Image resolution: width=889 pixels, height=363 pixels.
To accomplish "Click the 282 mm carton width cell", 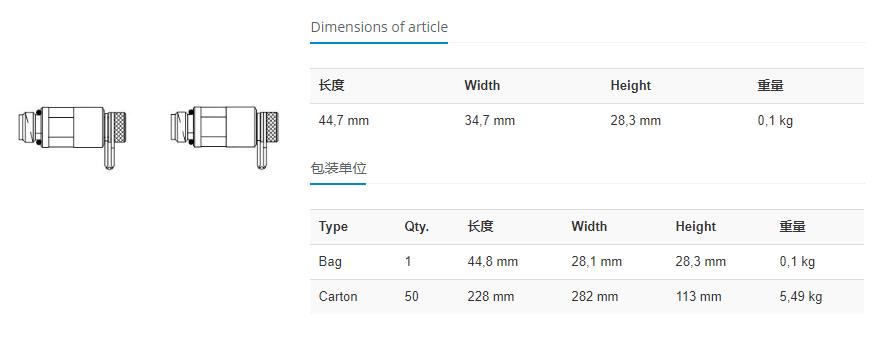I will click(595, 297).
